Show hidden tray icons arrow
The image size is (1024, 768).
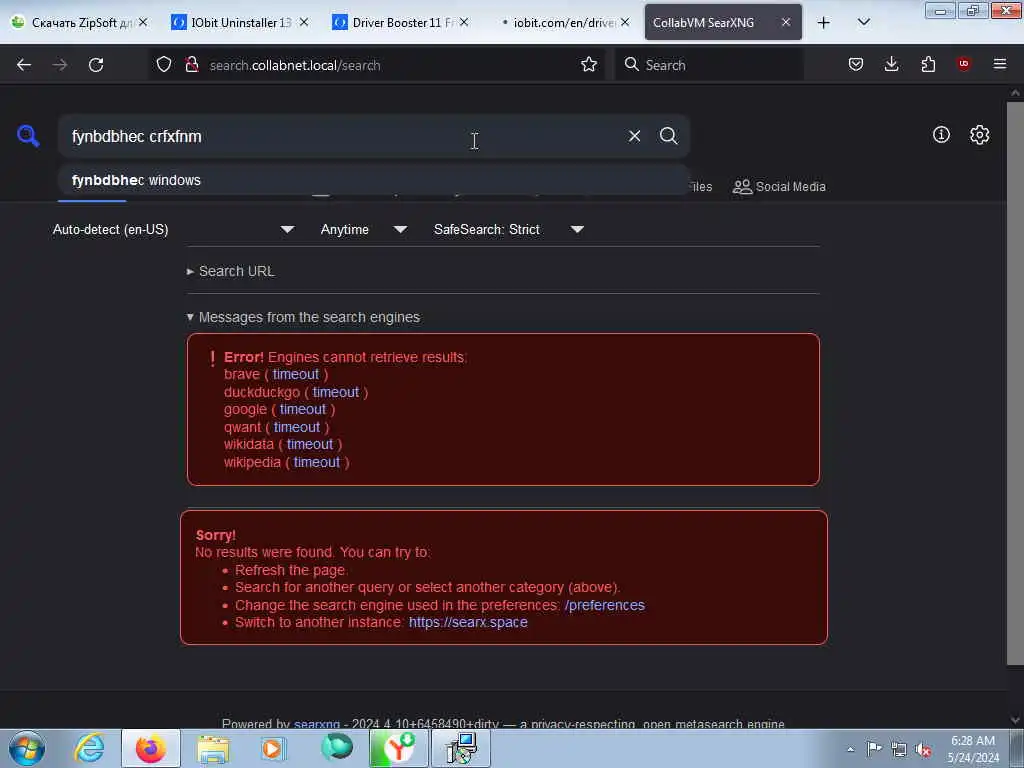point(850,749)
